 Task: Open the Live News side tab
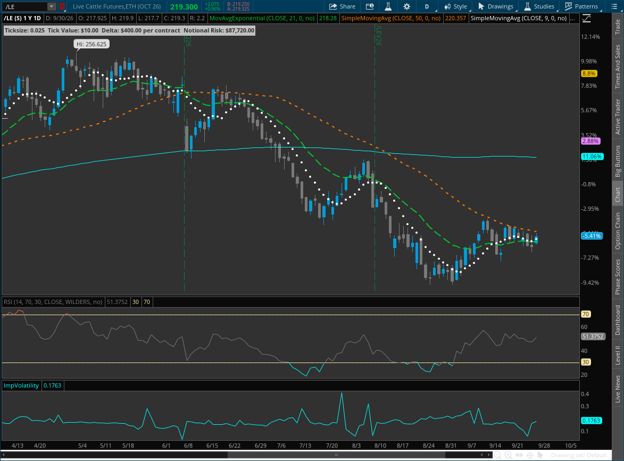pyautogui.click(x=618, y=389)
